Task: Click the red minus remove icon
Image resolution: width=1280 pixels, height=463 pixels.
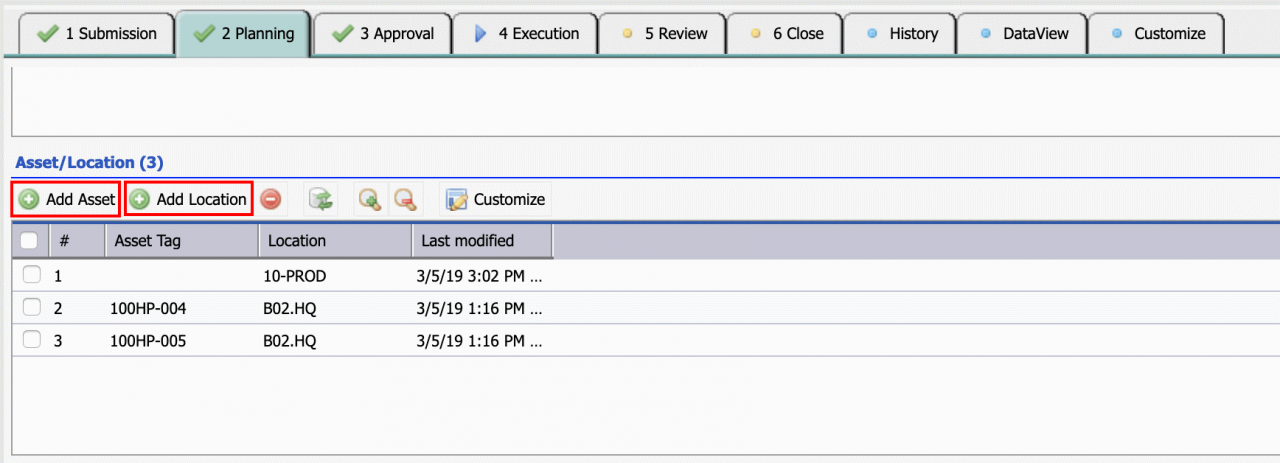Action: click(271, 199)
